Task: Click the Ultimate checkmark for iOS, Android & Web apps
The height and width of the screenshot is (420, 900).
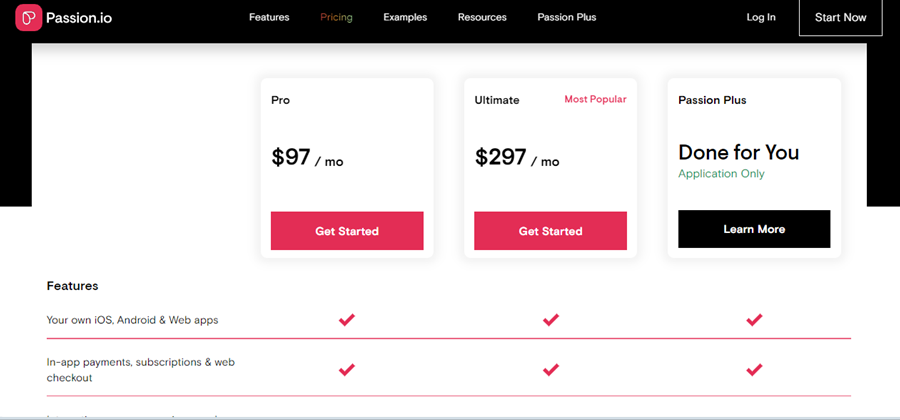Action: 550,320
